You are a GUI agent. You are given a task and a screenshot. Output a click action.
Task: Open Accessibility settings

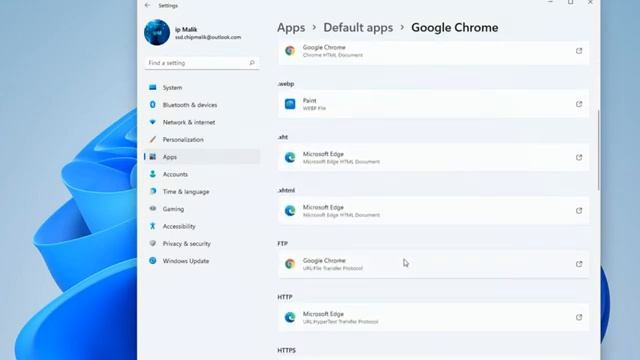point(202,226)
